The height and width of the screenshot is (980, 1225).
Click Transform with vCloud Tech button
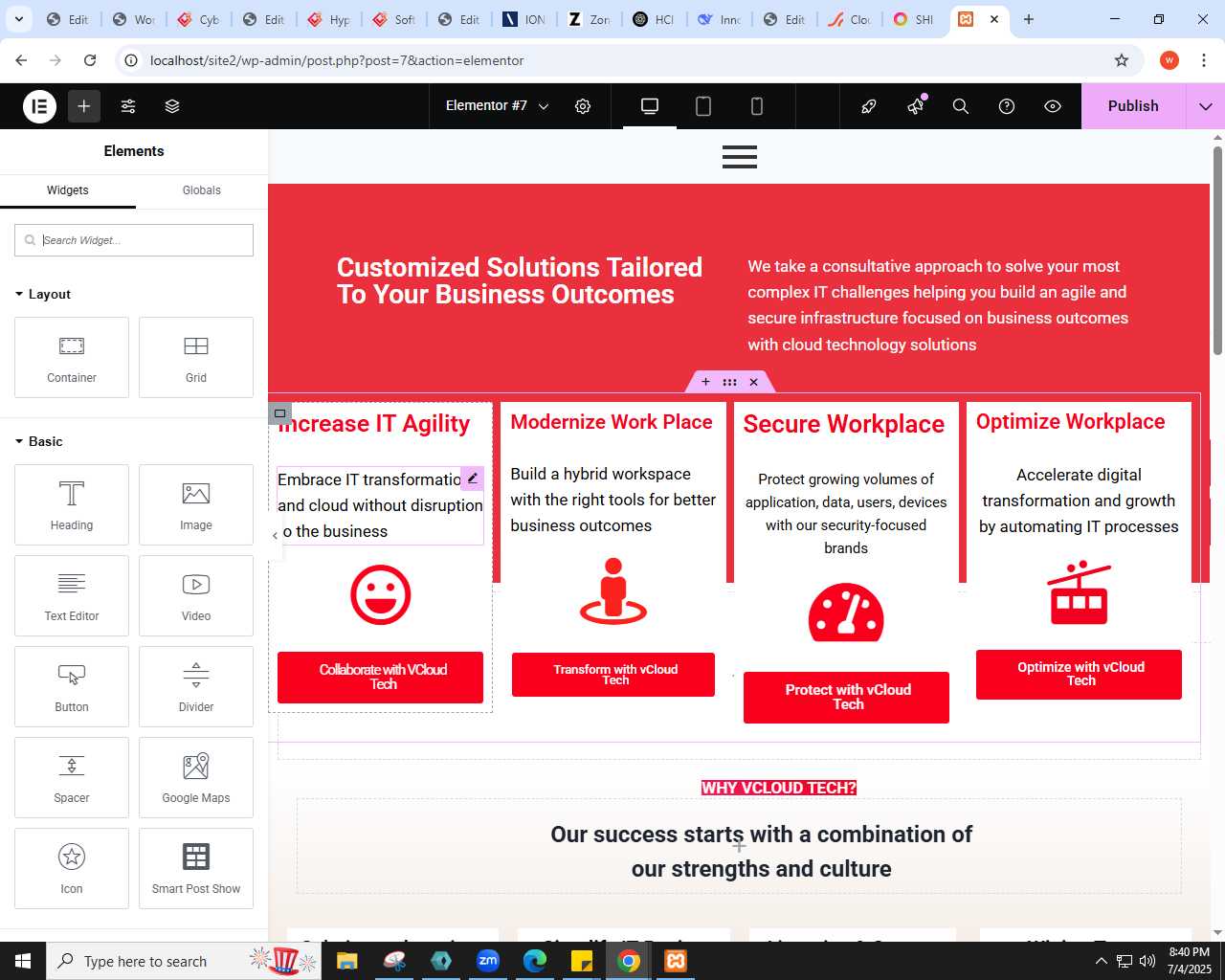[x=613, y=675]
